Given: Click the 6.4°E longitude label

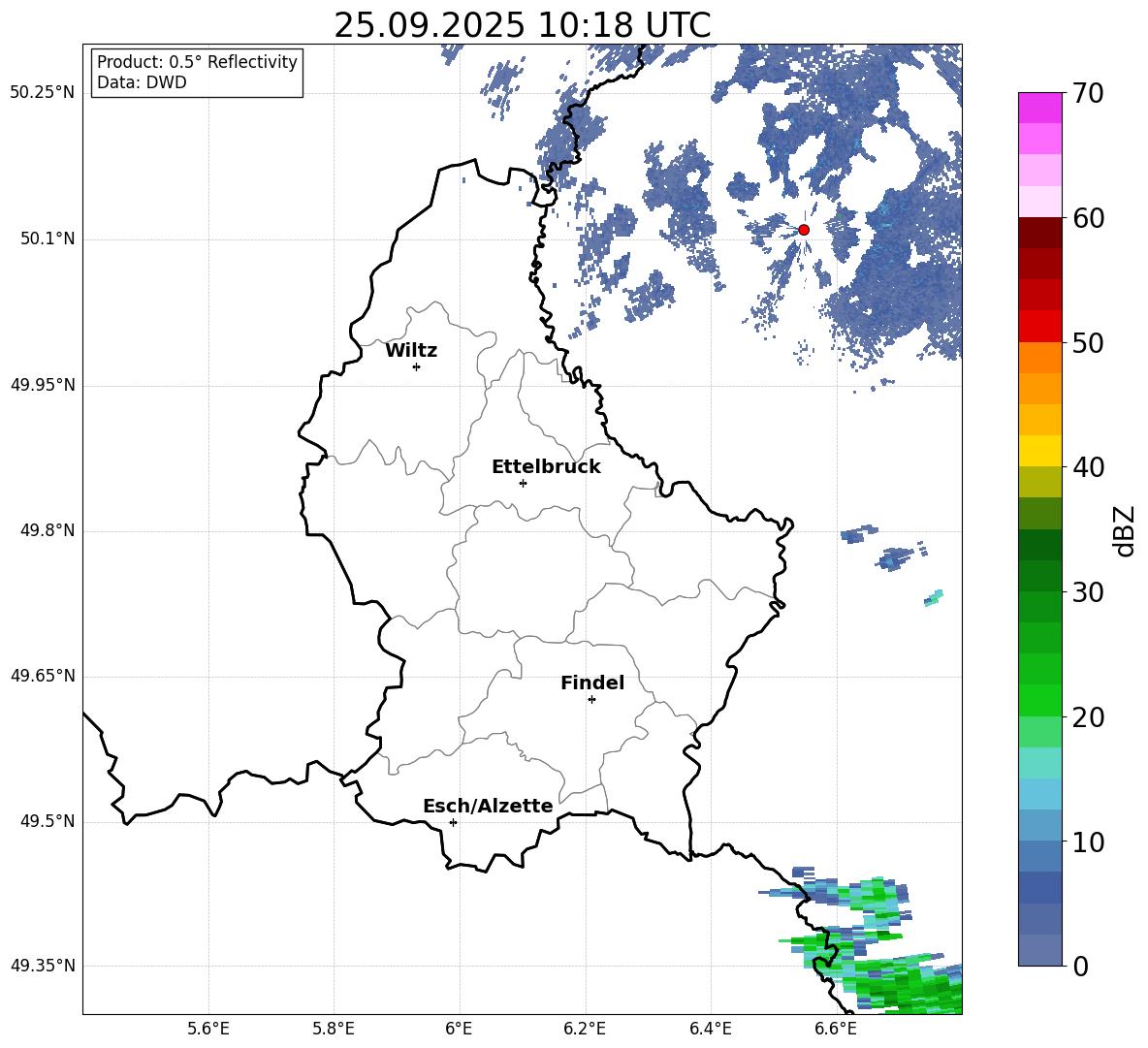Looking at the screenshot, I should click(710, 1029).
